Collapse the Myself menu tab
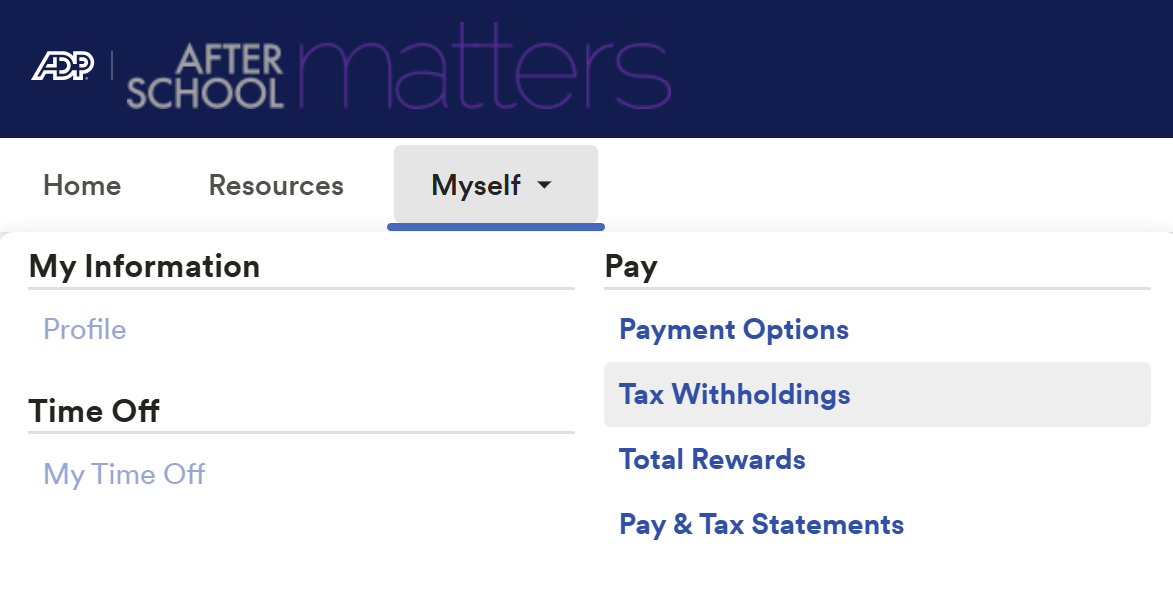 pos(476,185)
